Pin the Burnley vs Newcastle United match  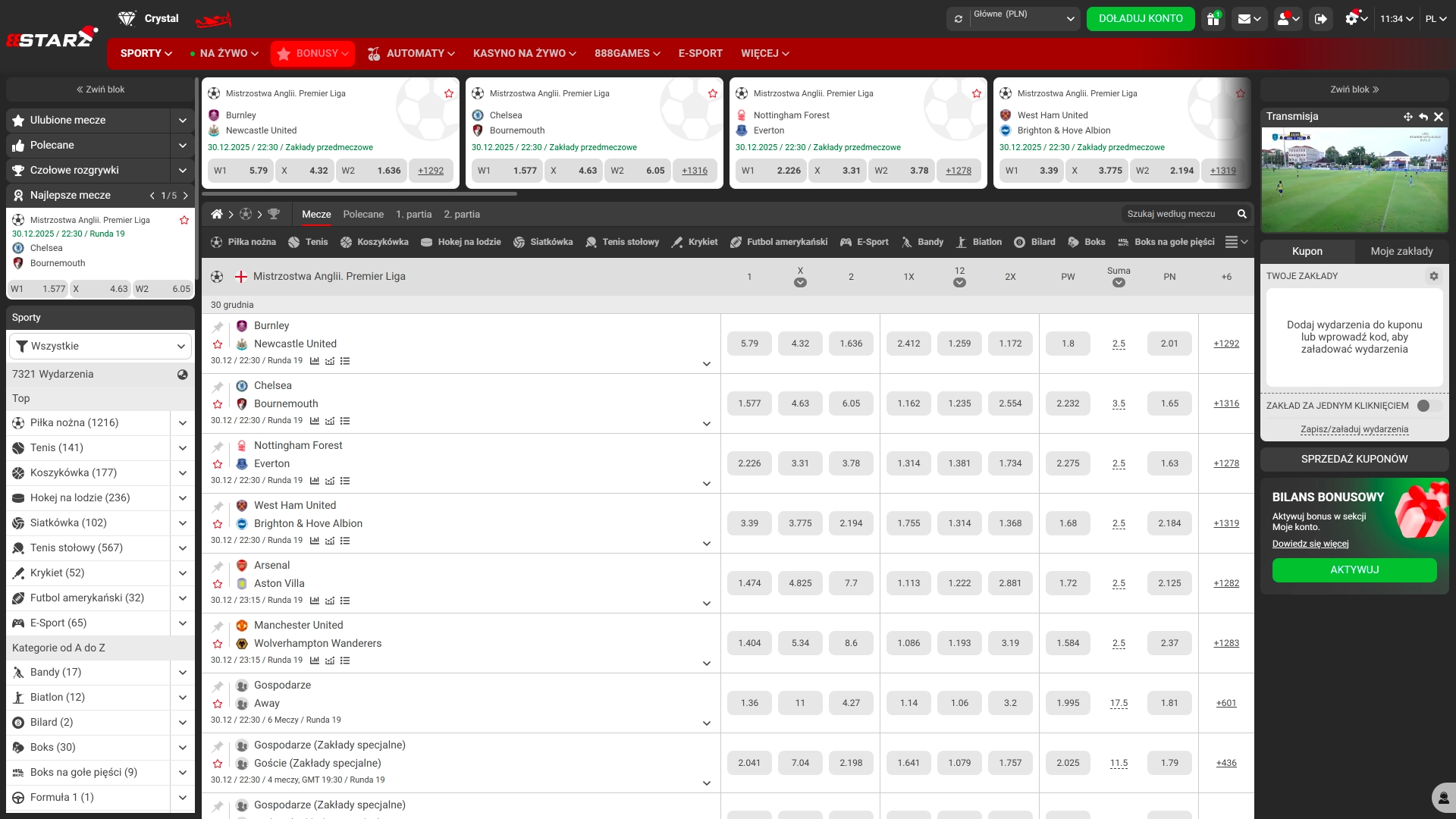click(218, 327)
